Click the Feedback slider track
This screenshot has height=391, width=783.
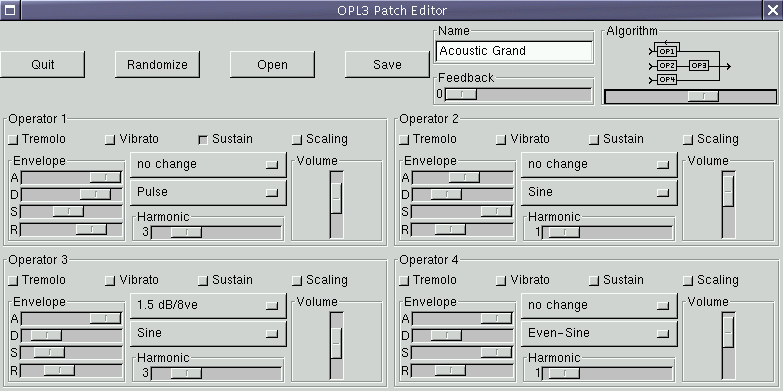518,94
